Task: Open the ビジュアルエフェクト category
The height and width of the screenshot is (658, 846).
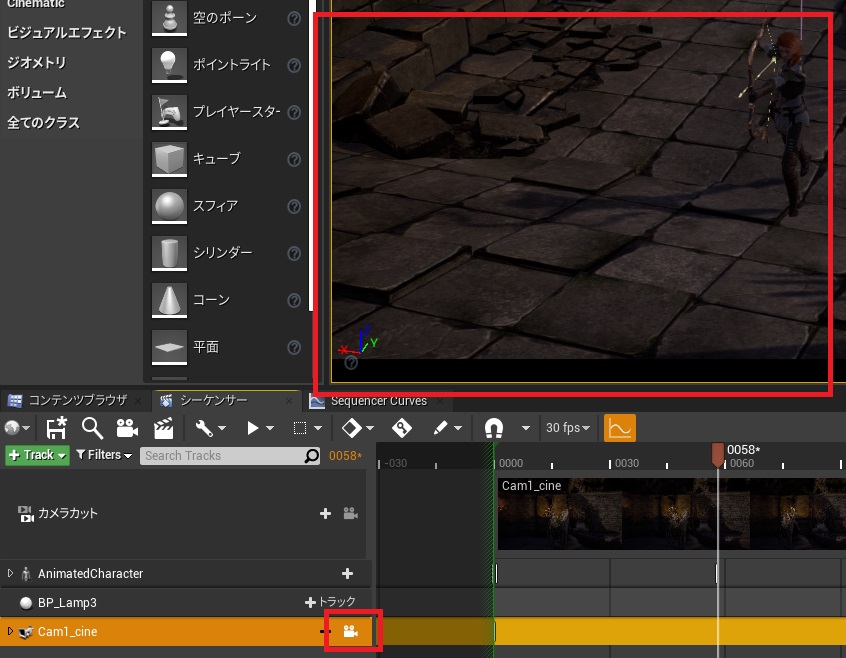Action: click(x=66, y=32)
